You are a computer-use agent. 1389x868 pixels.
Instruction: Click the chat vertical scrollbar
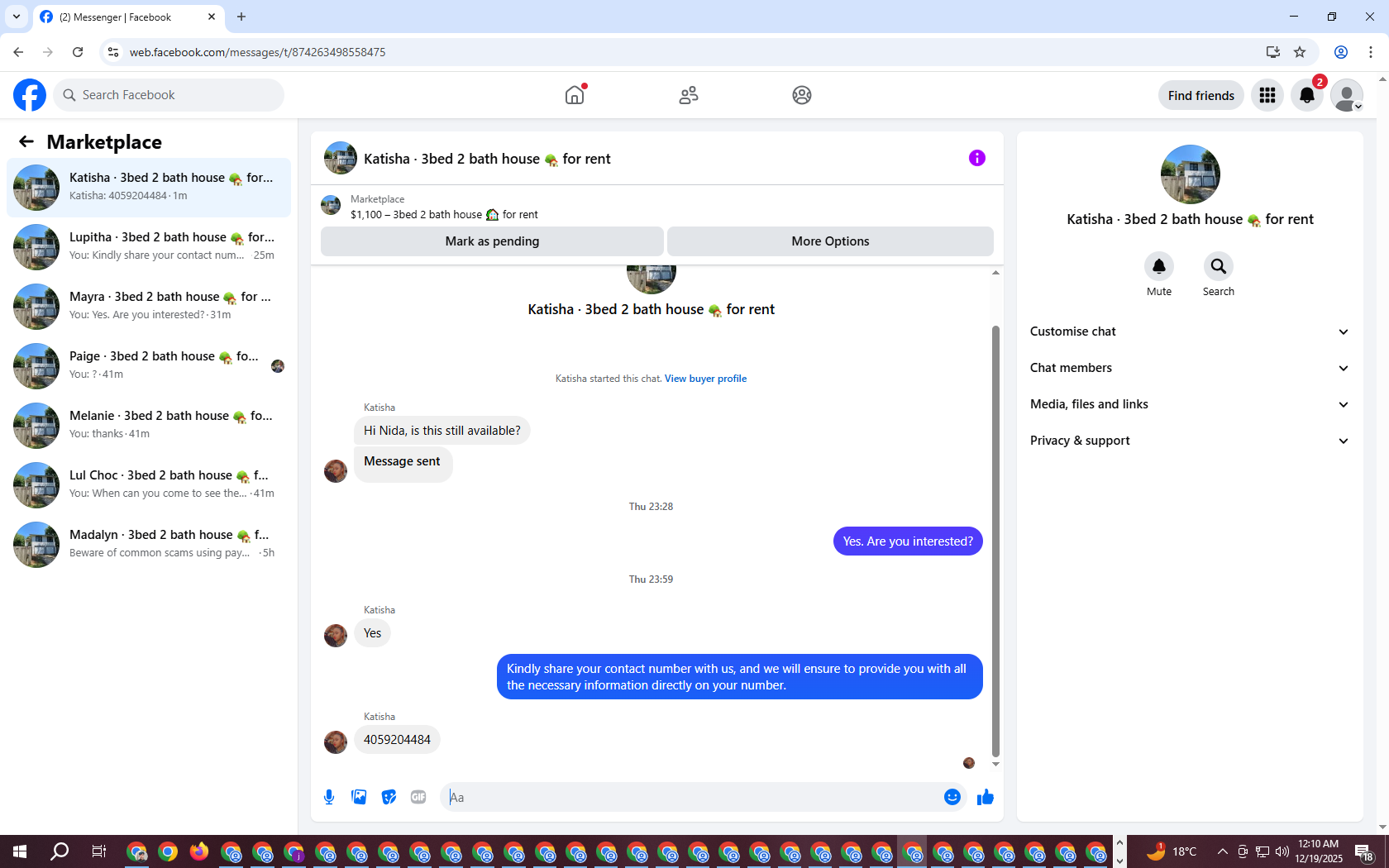pos(995,541)
